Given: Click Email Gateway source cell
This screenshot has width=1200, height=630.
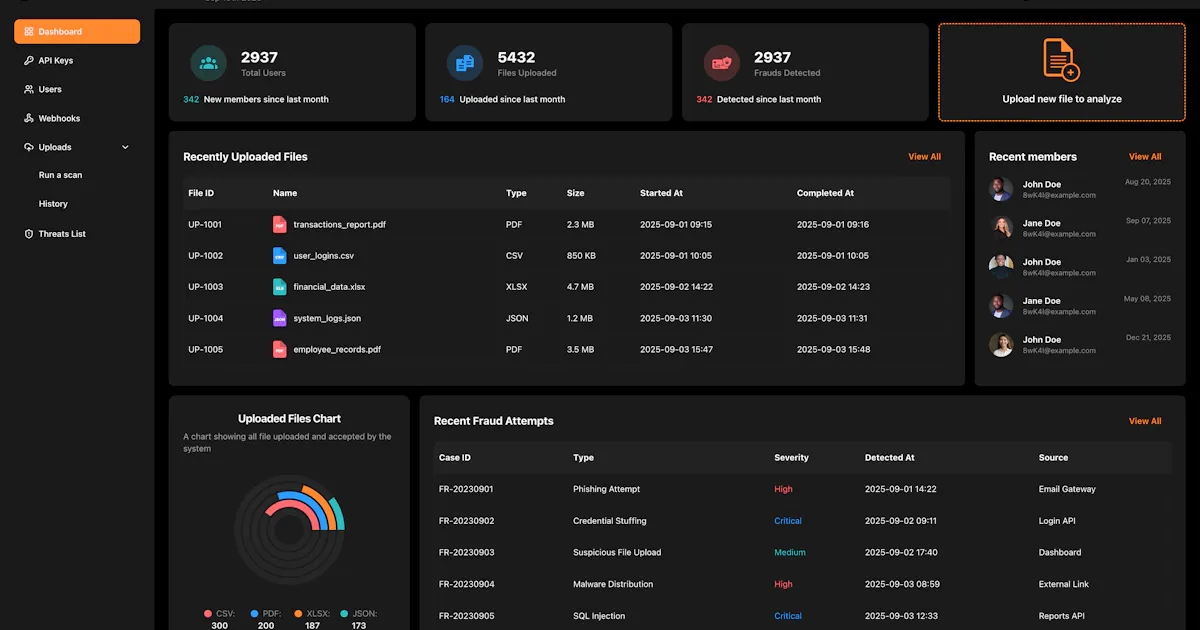Looking at the screenshot, I should click(1067, 489).
